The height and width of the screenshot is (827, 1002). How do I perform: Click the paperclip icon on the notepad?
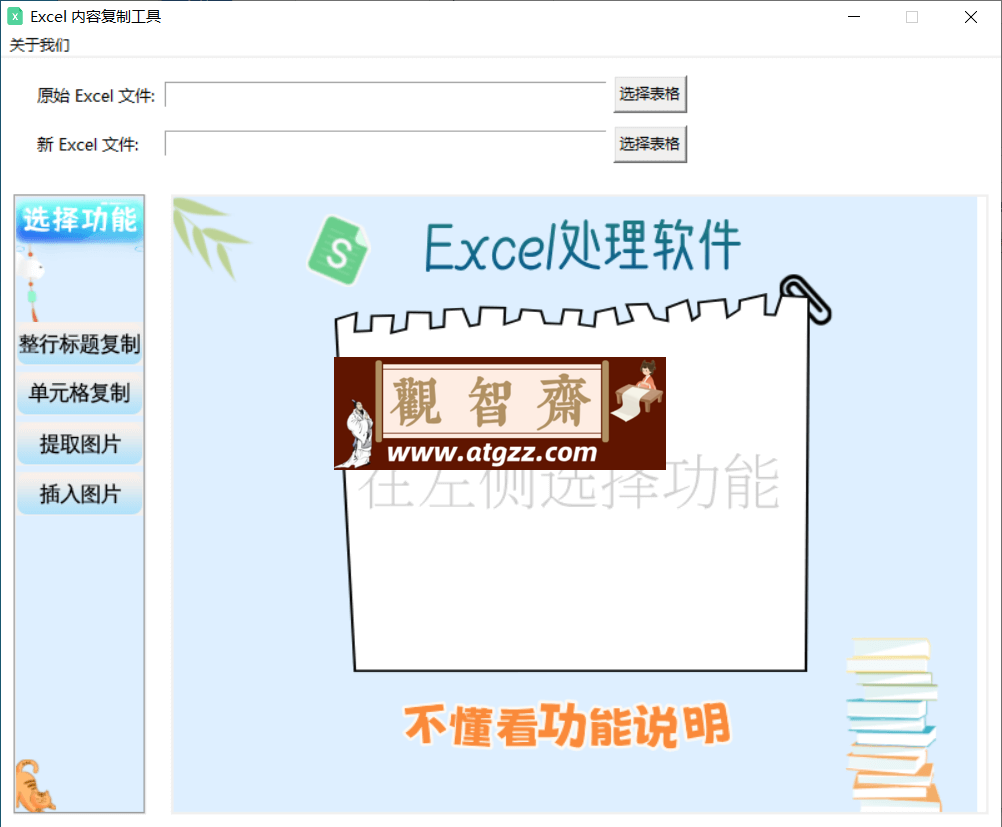(x=806, y=298)
